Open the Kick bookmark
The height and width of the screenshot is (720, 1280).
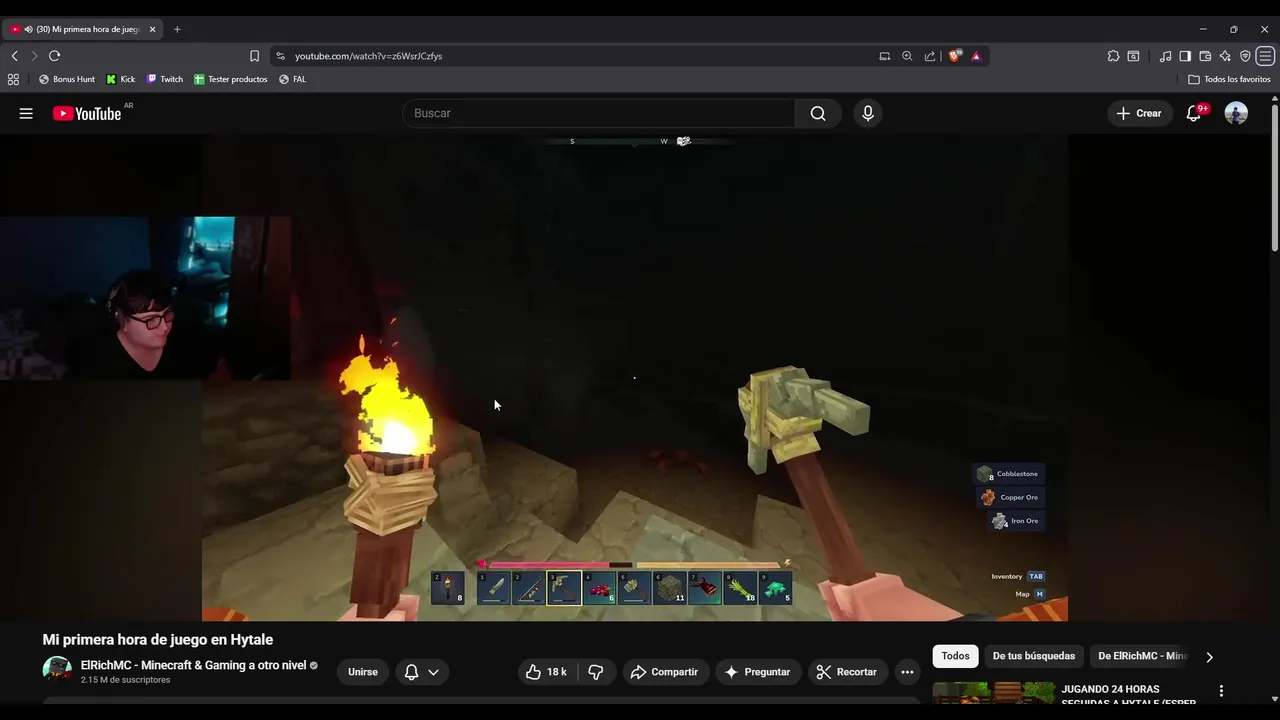121,79
